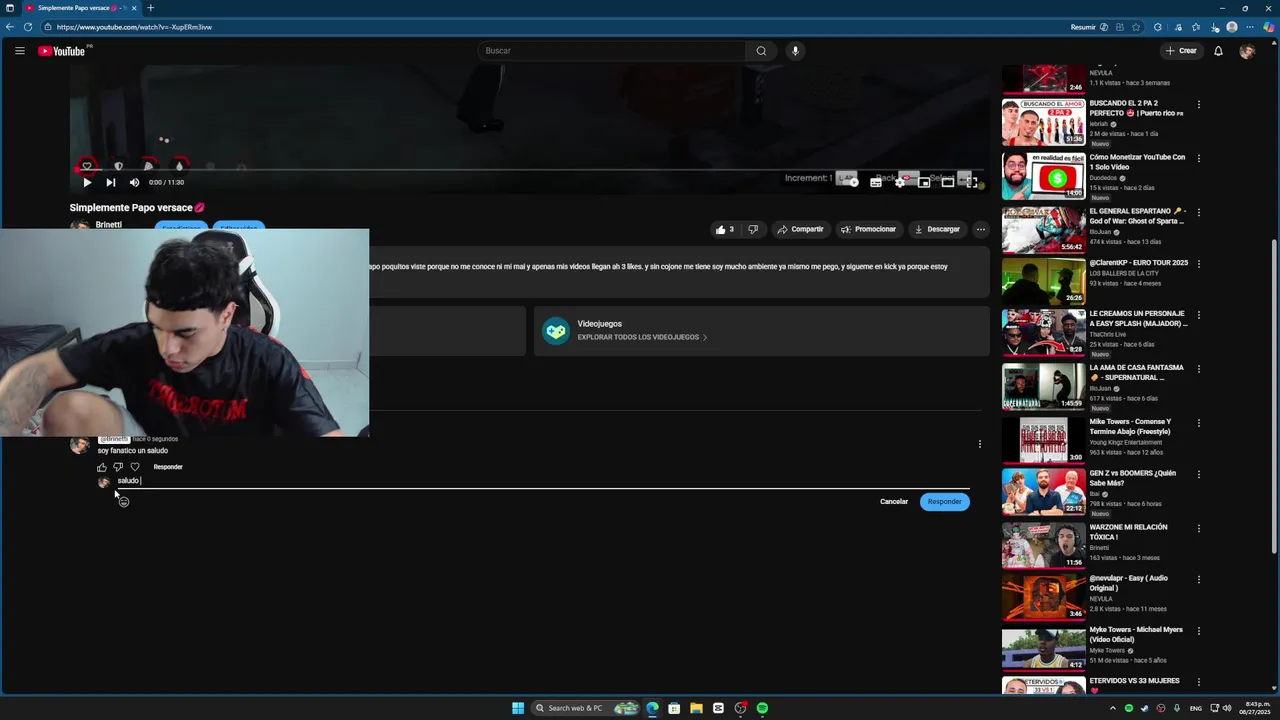The image size is (1280, 720).
Task: Open the YouTube guide hamburger menu
Action: pos(19,51)
